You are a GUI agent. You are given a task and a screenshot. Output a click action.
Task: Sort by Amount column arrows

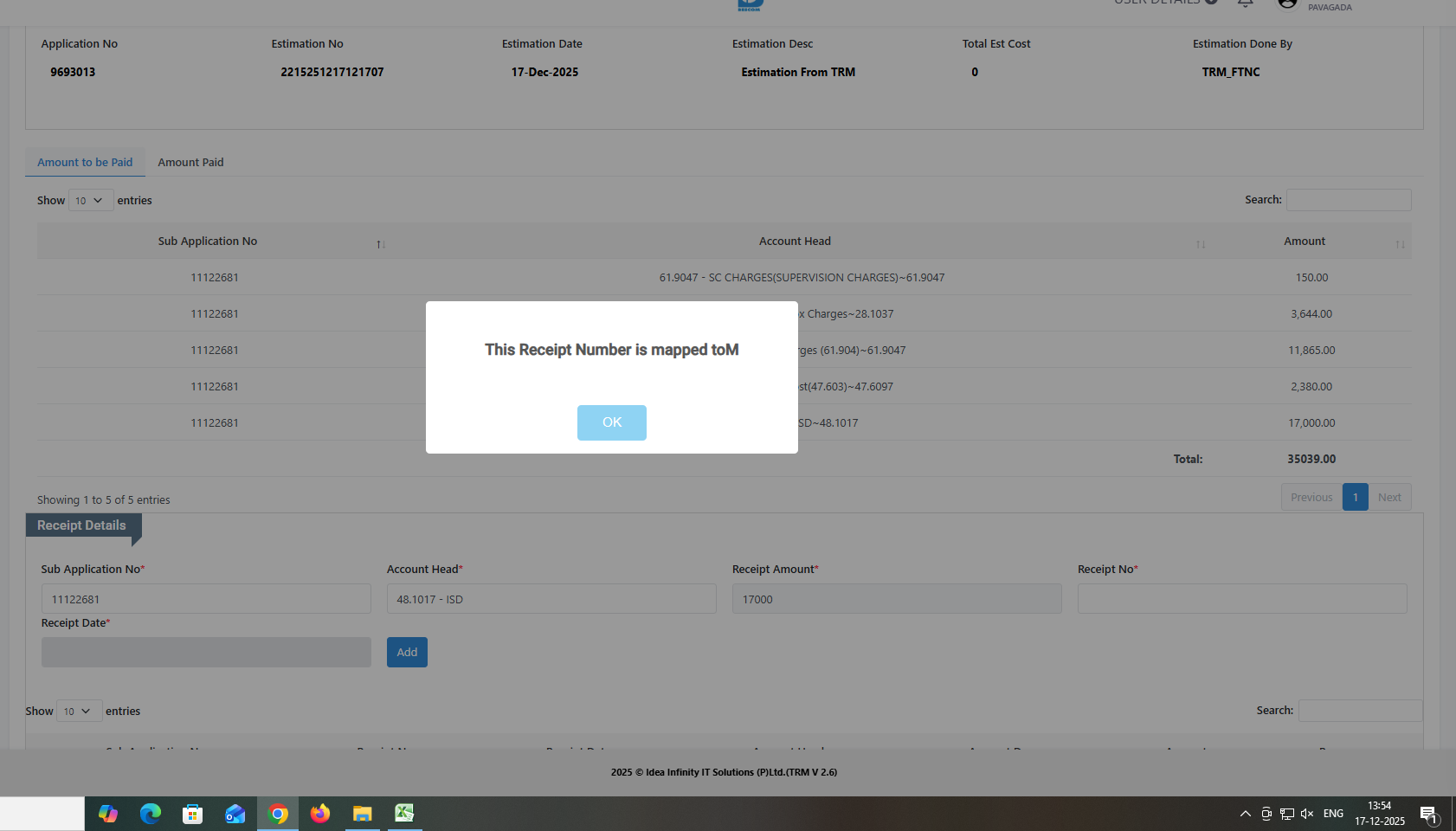[1400, 245]
